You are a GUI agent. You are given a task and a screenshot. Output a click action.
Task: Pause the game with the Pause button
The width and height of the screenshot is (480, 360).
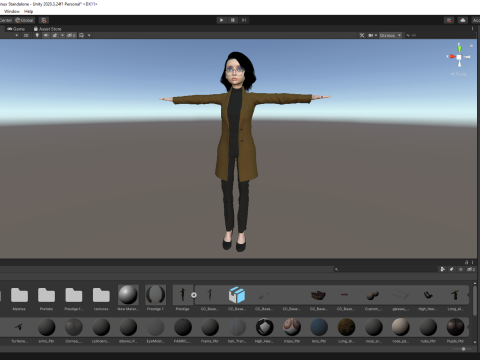(x=233, y=20)
